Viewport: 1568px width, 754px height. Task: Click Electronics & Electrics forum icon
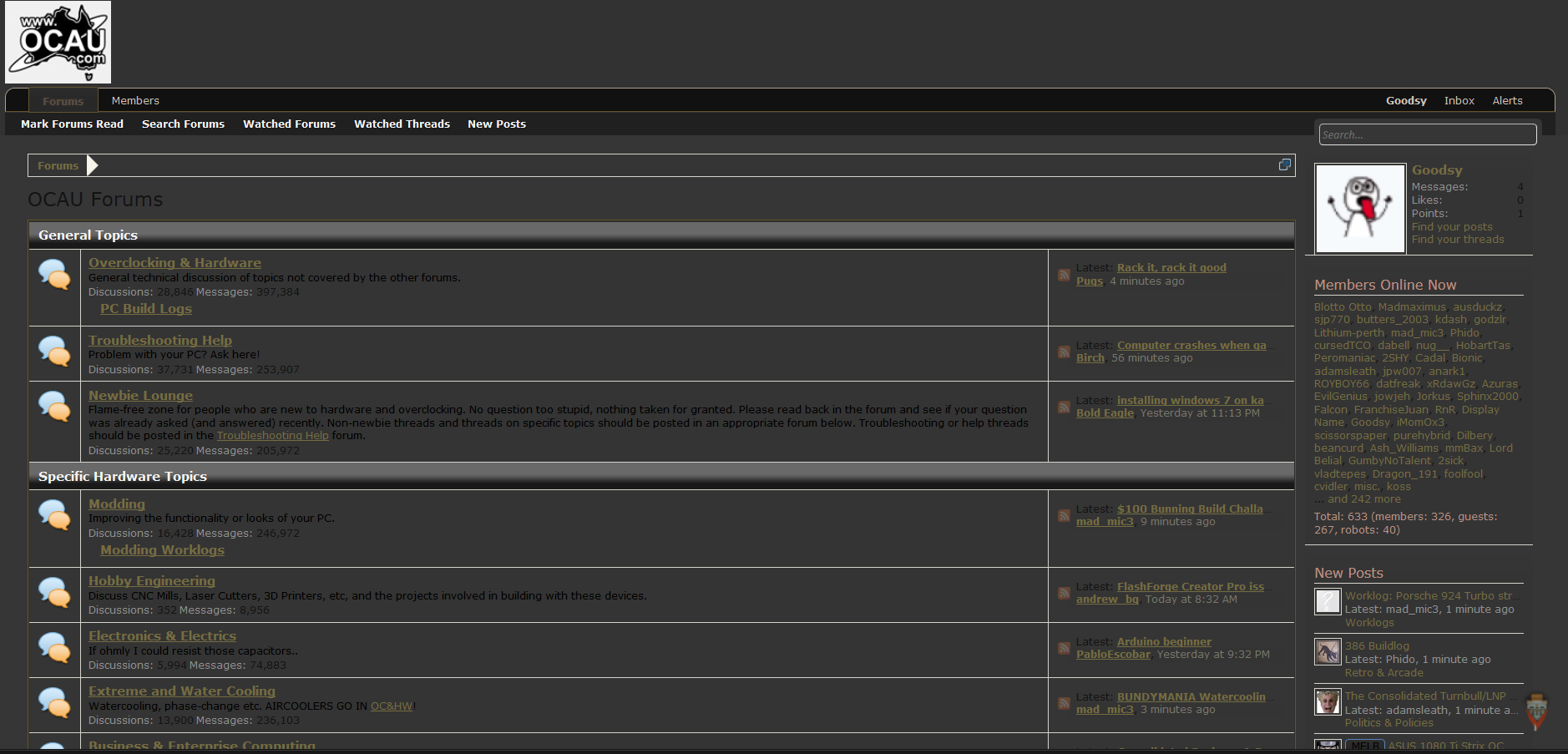click(54, 647)
